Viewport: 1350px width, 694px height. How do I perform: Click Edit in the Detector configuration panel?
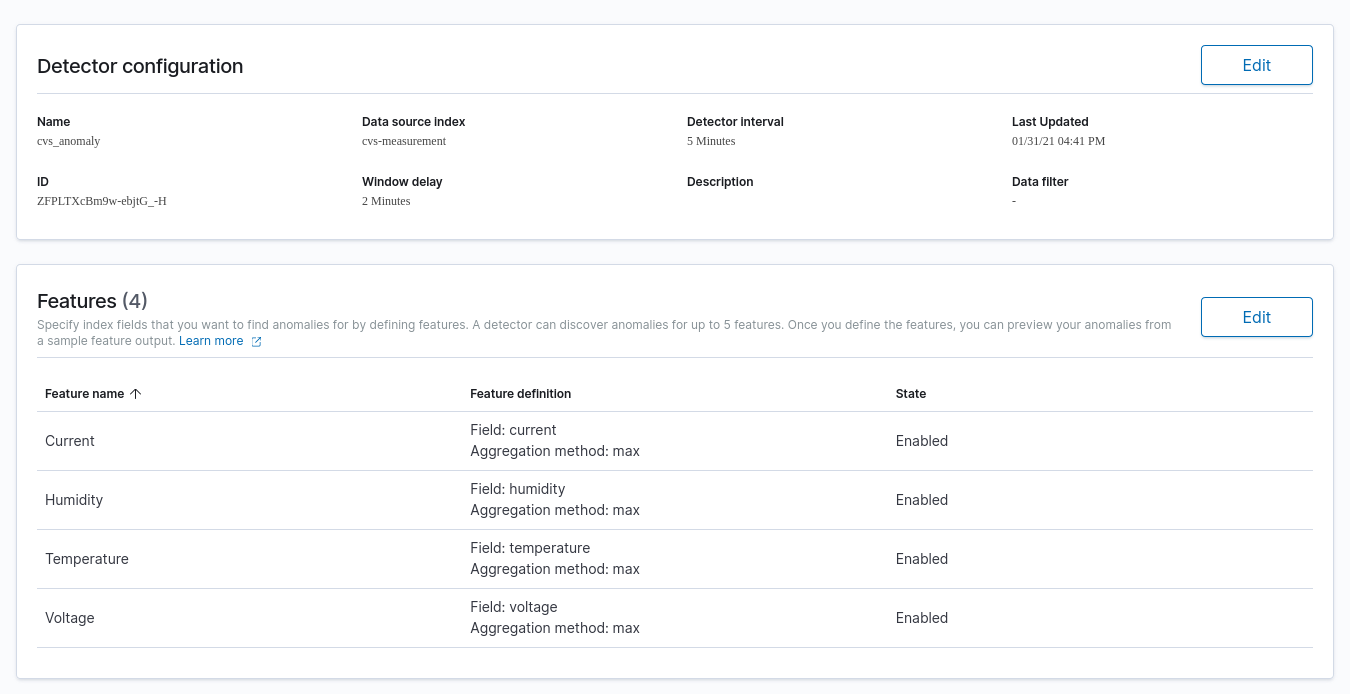pos(1256,65)
